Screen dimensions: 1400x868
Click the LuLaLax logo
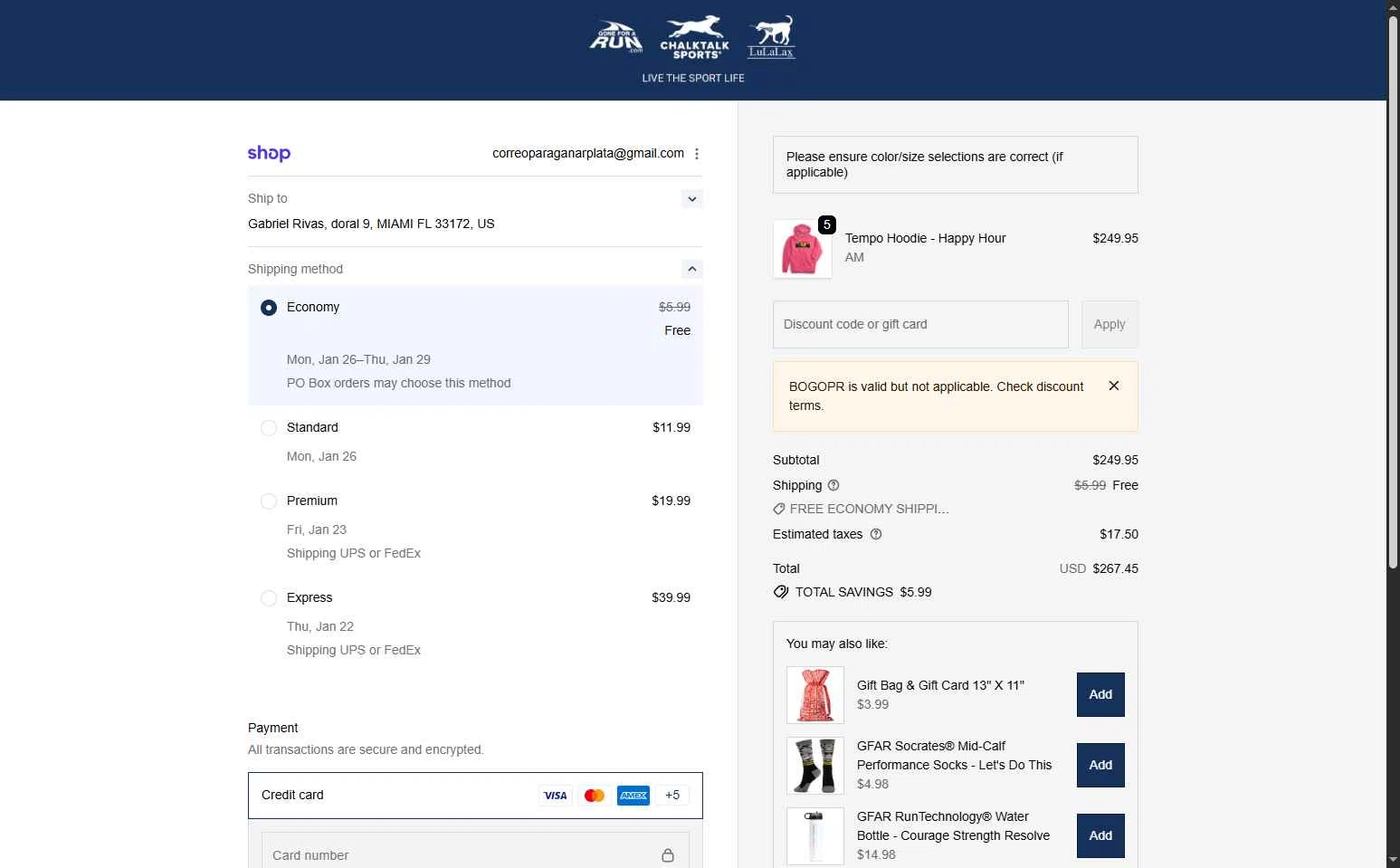771,37
